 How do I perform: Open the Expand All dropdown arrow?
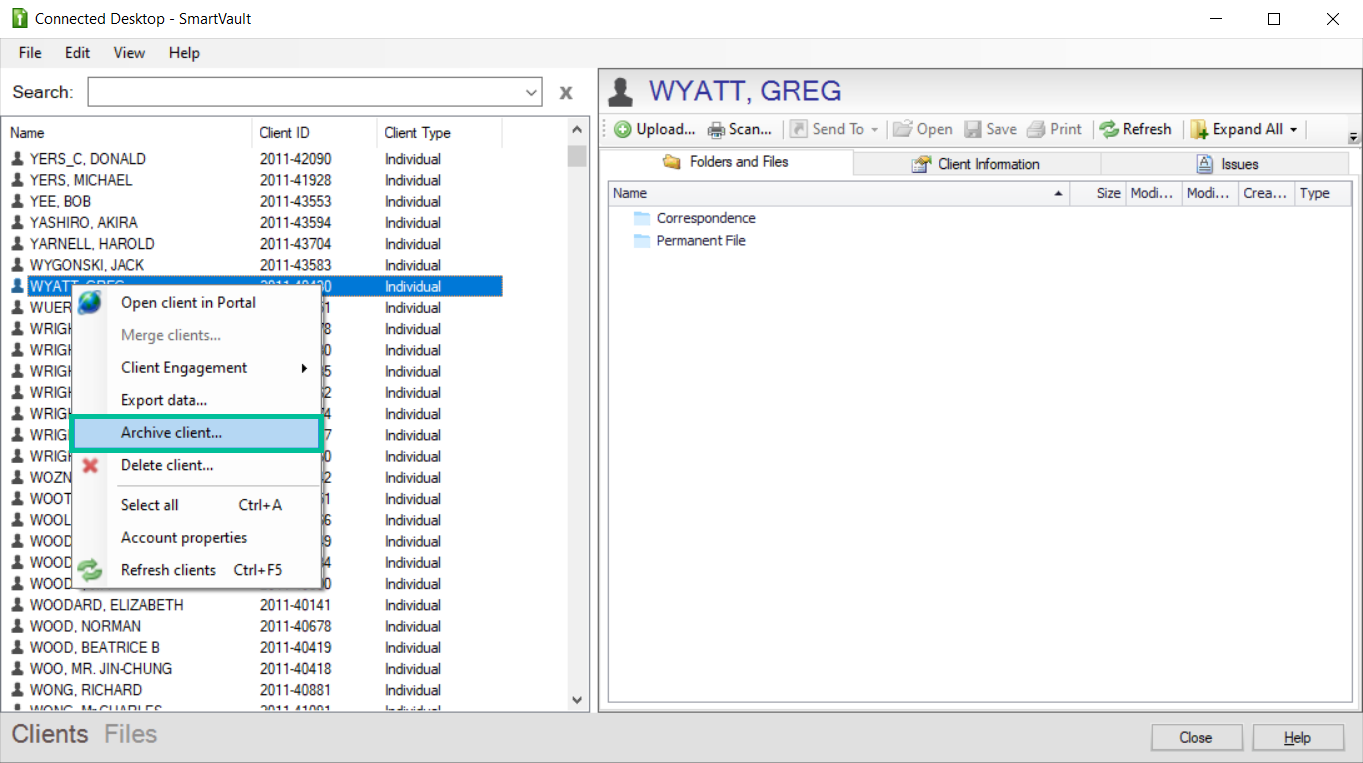(x=1293, y=128)
